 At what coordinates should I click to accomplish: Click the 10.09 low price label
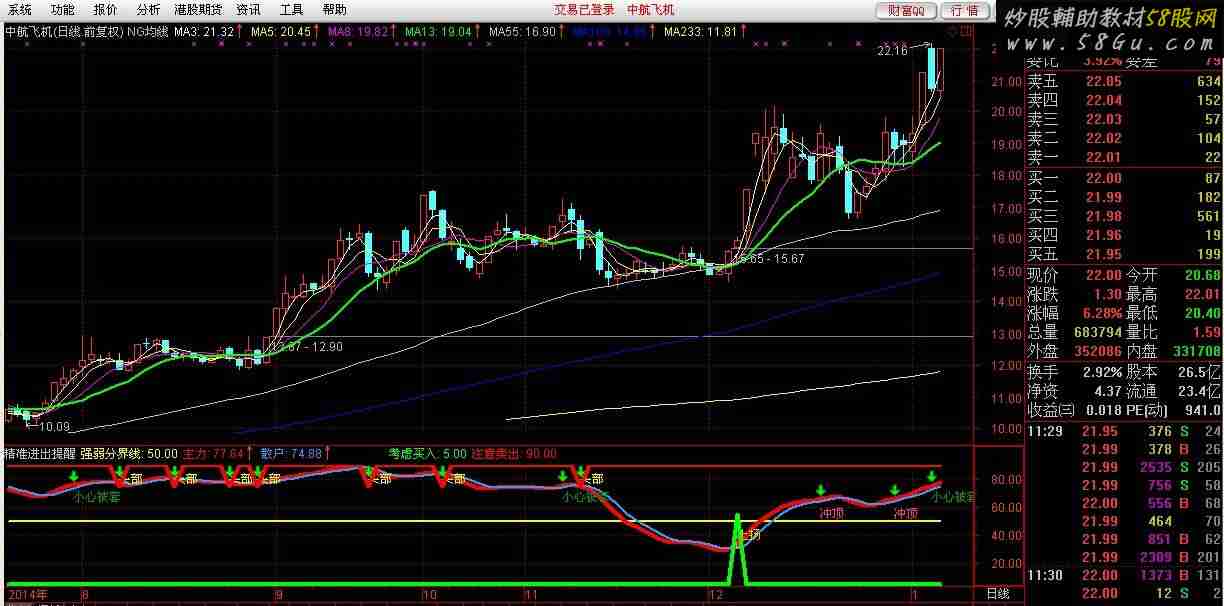pyautogui.click(x=55, y=427)
